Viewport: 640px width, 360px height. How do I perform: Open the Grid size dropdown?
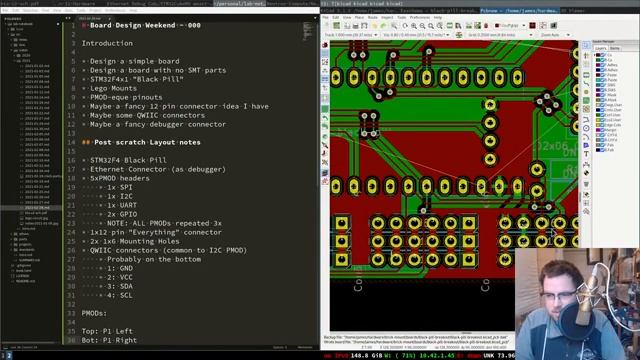point(500,35)
